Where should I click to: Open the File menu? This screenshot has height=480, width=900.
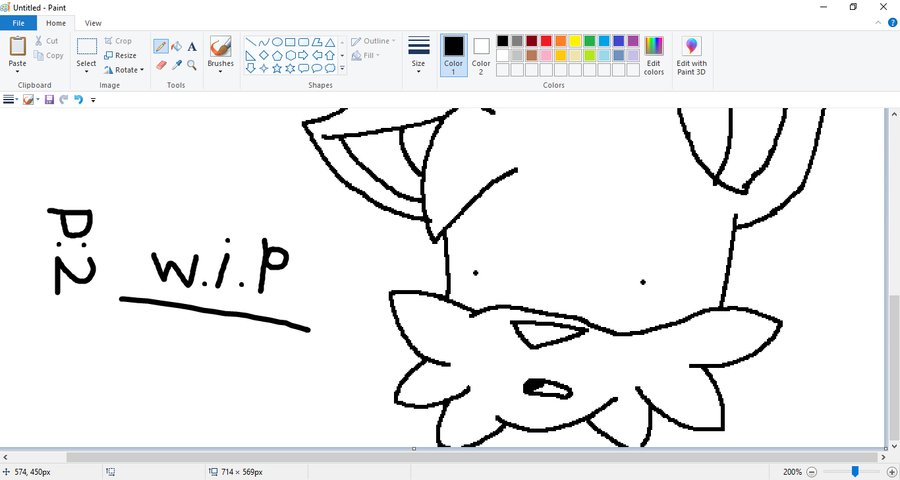coord(18,23)
